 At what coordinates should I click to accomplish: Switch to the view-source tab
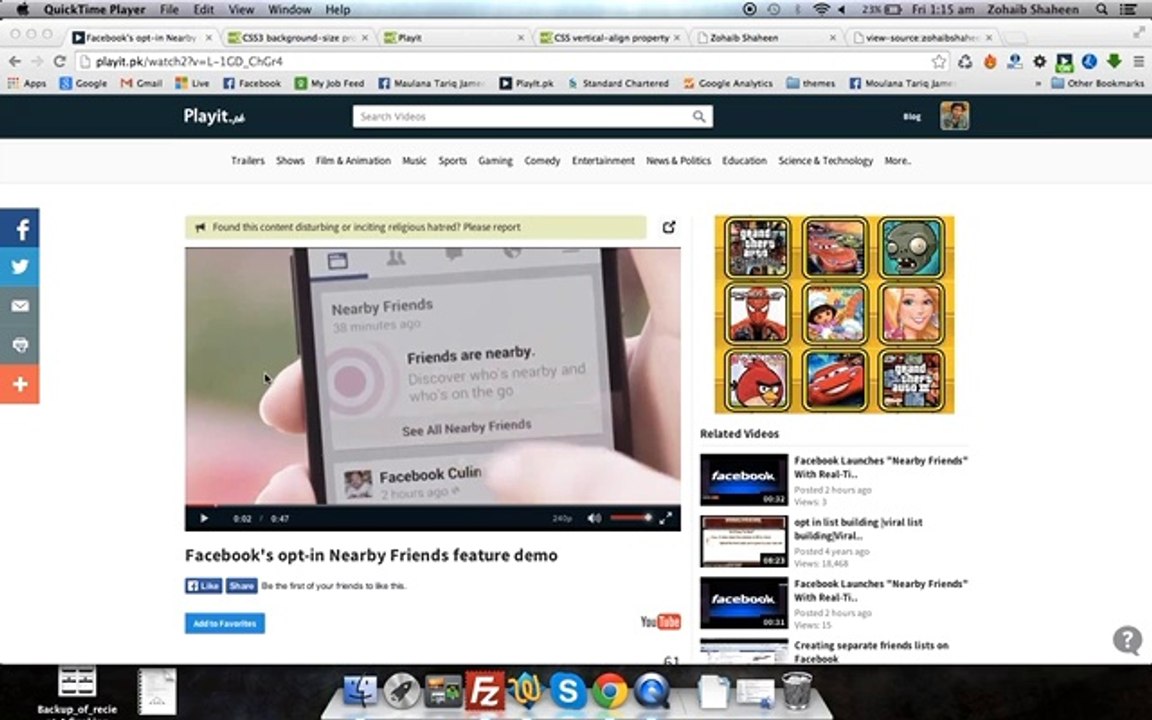(922, 37)
